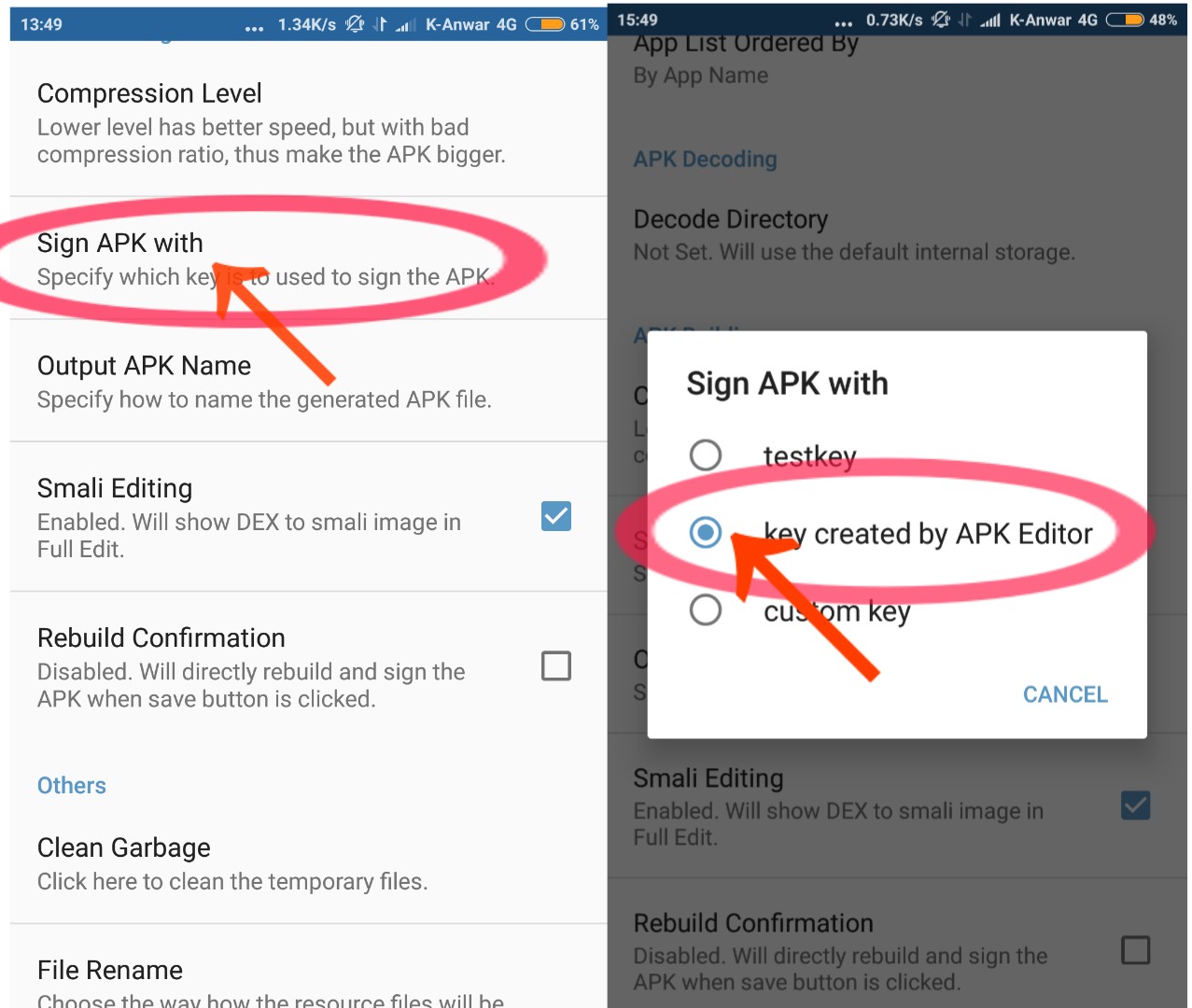This screenshot has height=1008, width=1192.
Task: Tap the signal strength icon in right status bar
Action: point(990,20)
